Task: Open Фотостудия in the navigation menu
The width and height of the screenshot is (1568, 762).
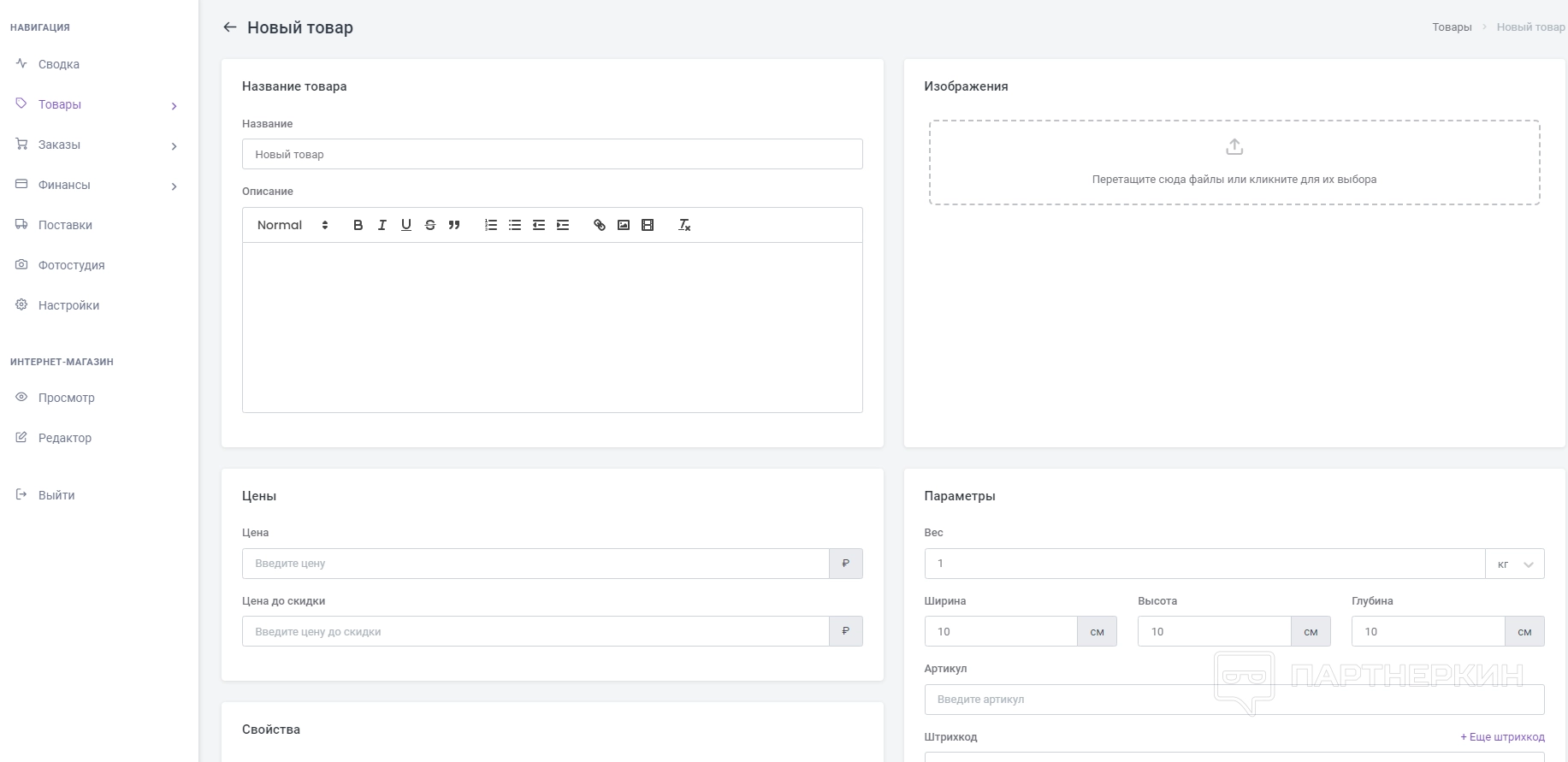Action: (71, 265)
